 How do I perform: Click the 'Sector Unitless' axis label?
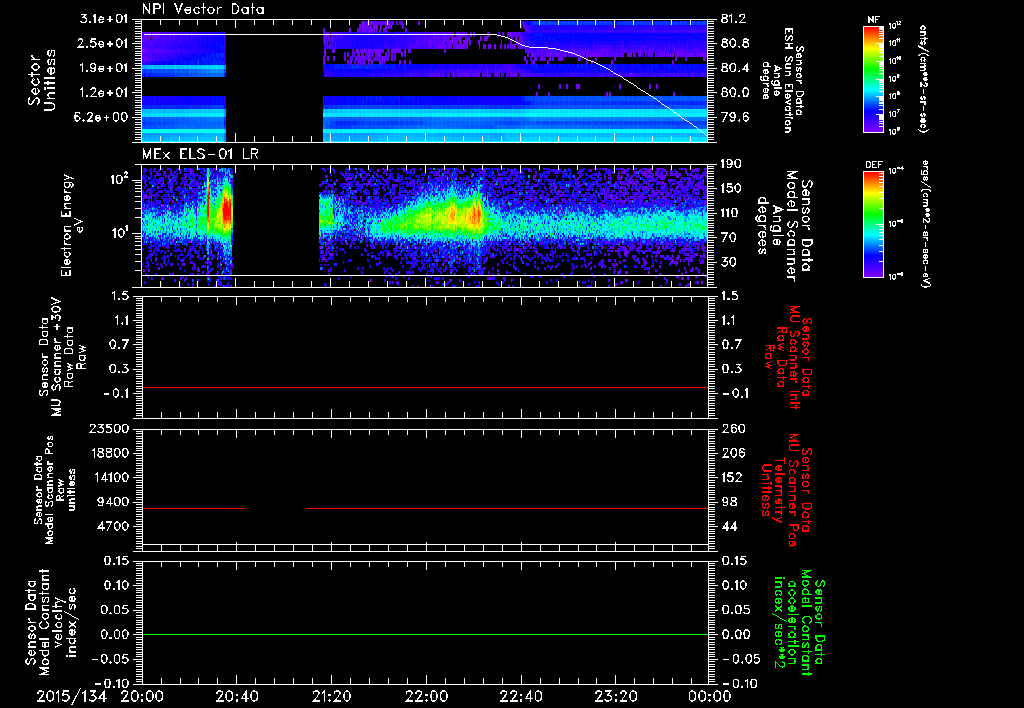point(42,80)
